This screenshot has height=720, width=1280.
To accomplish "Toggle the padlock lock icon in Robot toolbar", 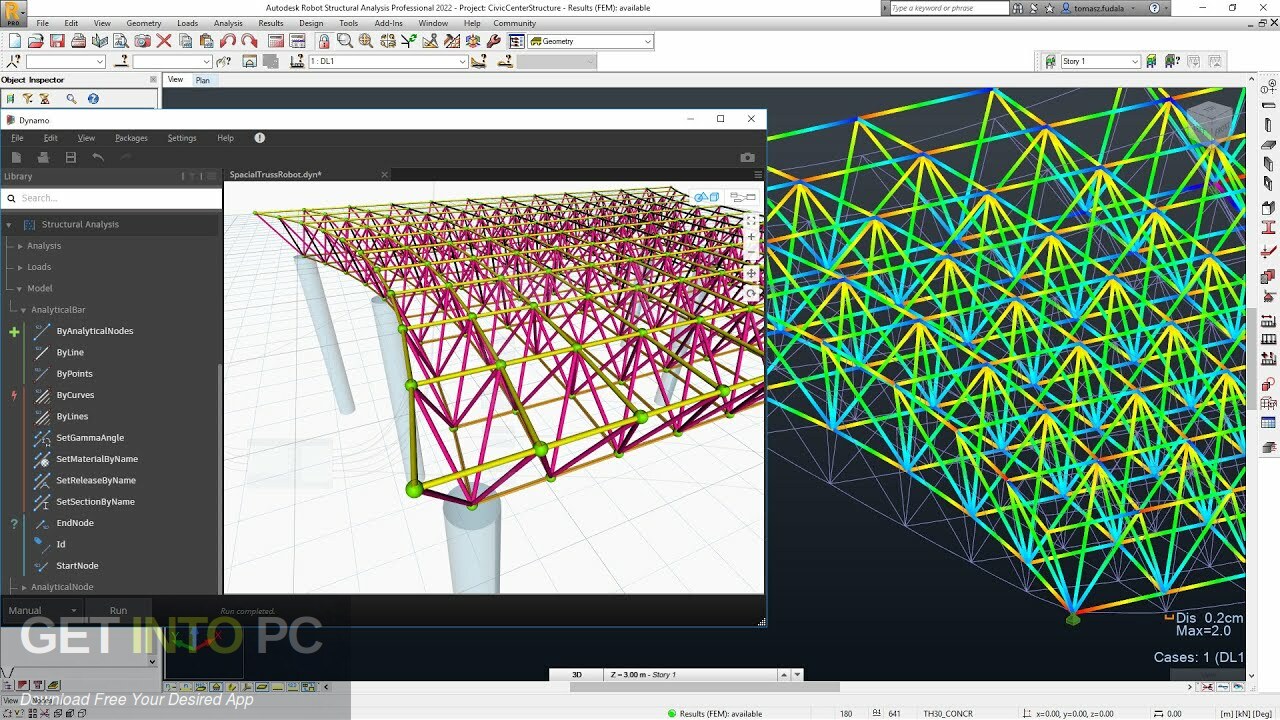I will point(323,42).
